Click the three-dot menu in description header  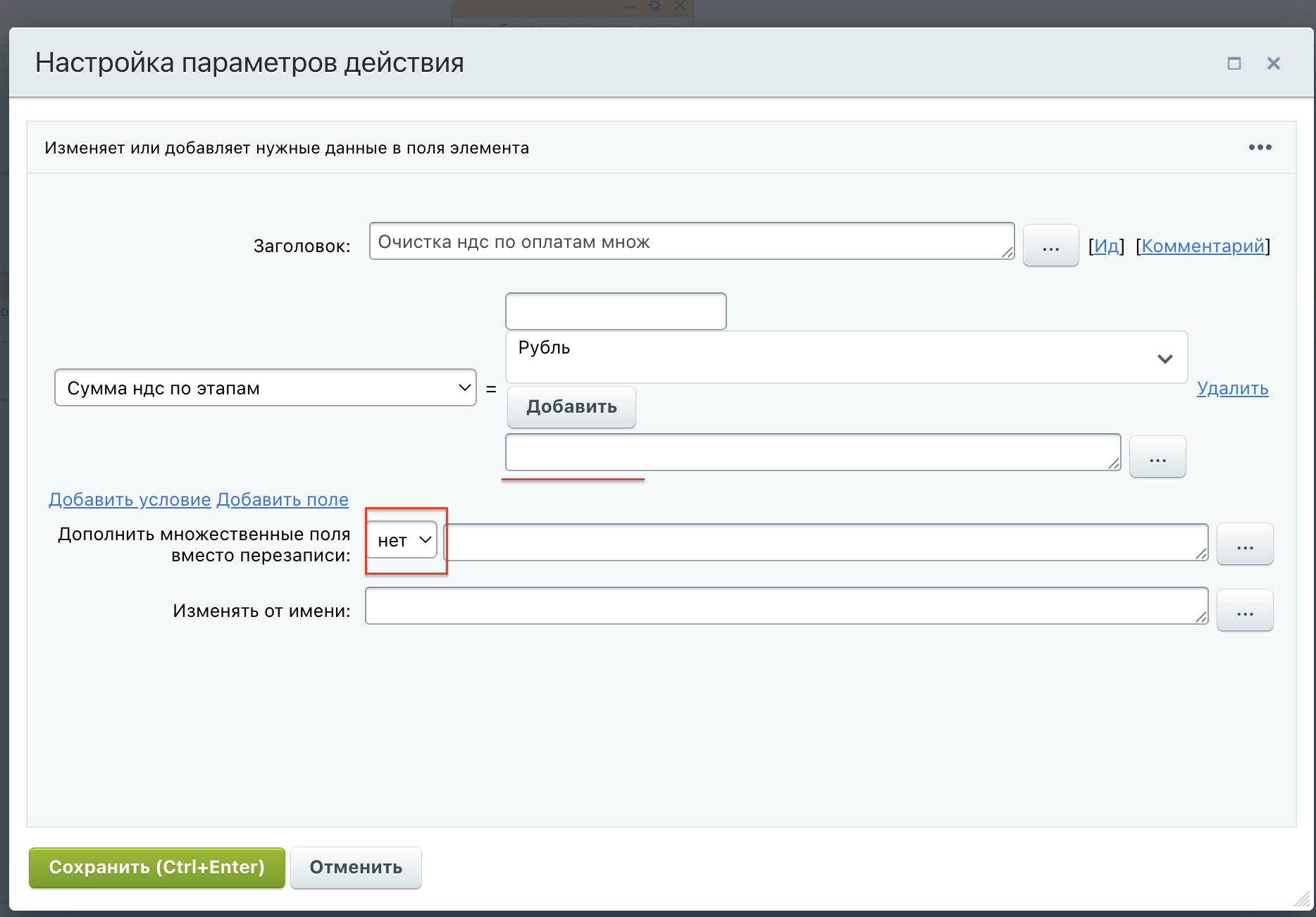point(1260,147)
